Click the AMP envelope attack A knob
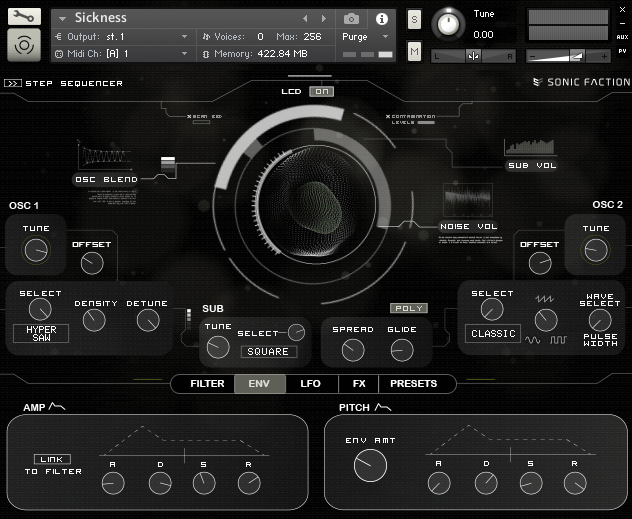 pos(113,483)
